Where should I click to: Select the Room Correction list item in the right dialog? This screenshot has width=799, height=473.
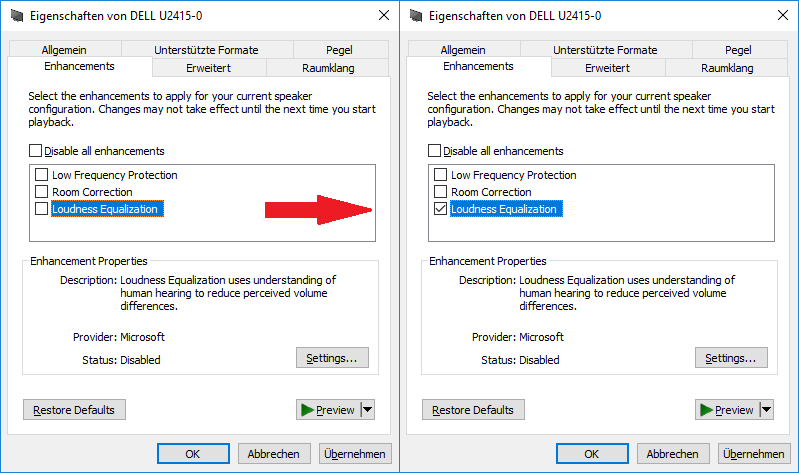click(x=491, y=192)
